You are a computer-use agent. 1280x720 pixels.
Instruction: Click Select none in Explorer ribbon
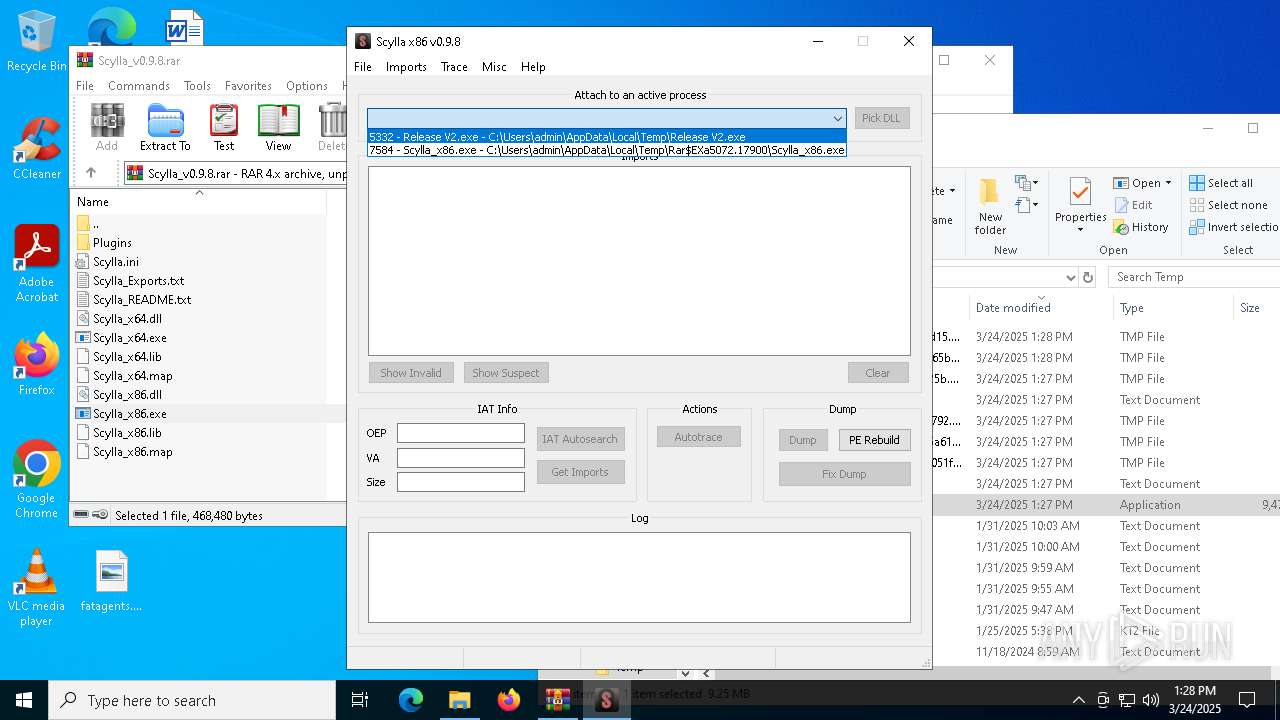pos(1228,205)
